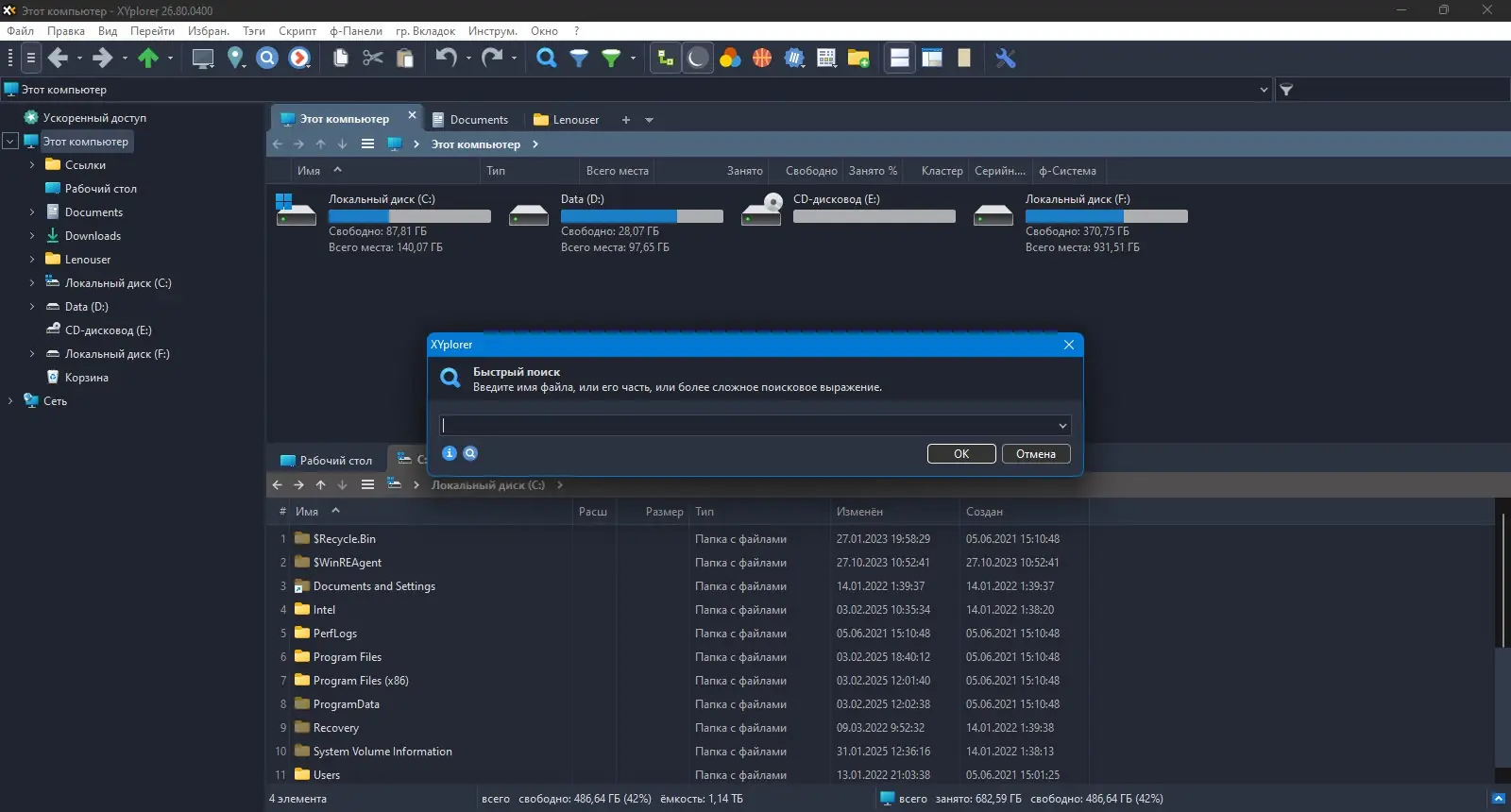
Task: Open the Инструм. menu
Action: (x=493, y=31)
